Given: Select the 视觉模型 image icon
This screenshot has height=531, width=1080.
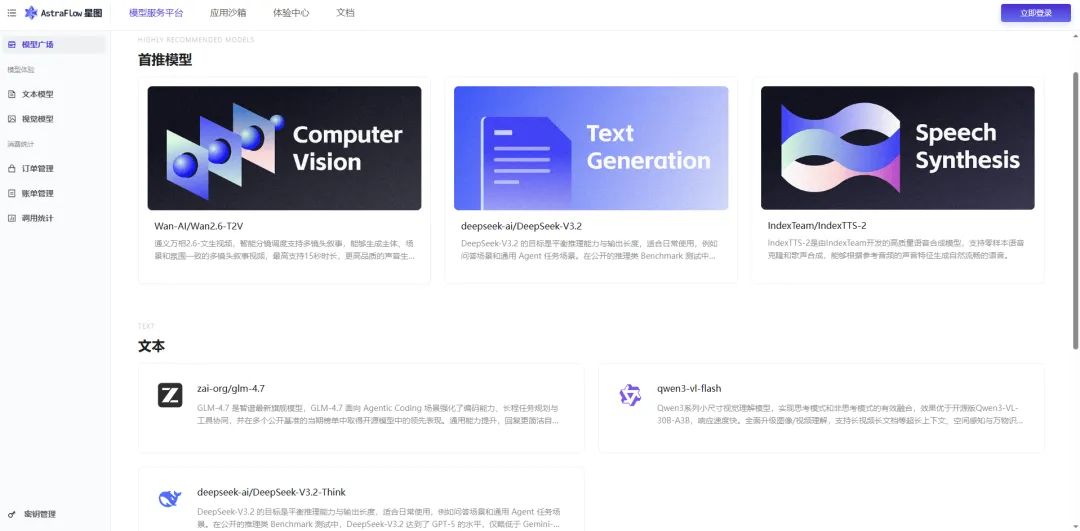Looking at the screenshot, I should 12,119.
